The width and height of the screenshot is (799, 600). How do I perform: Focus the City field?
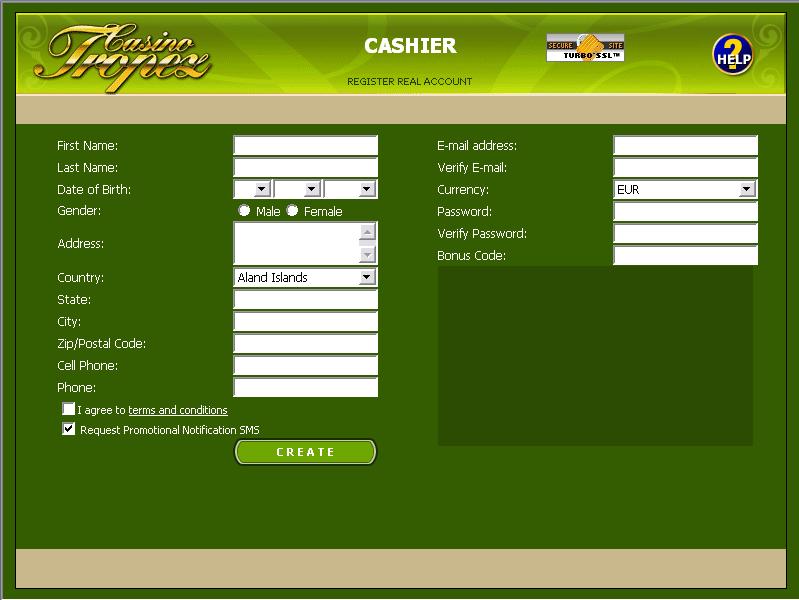pyautogui.click(x=305, y=321)
